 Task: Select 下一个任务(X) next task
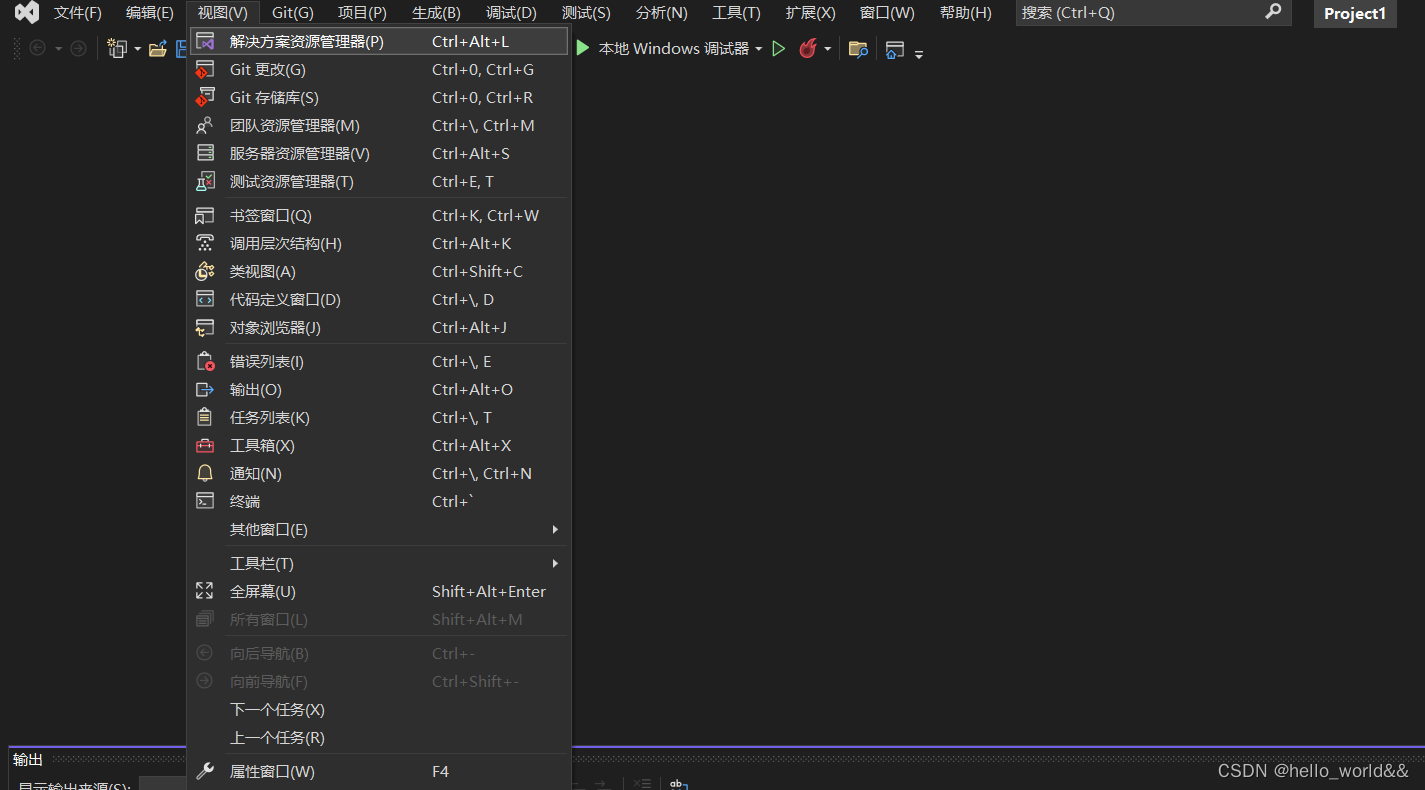379,709
